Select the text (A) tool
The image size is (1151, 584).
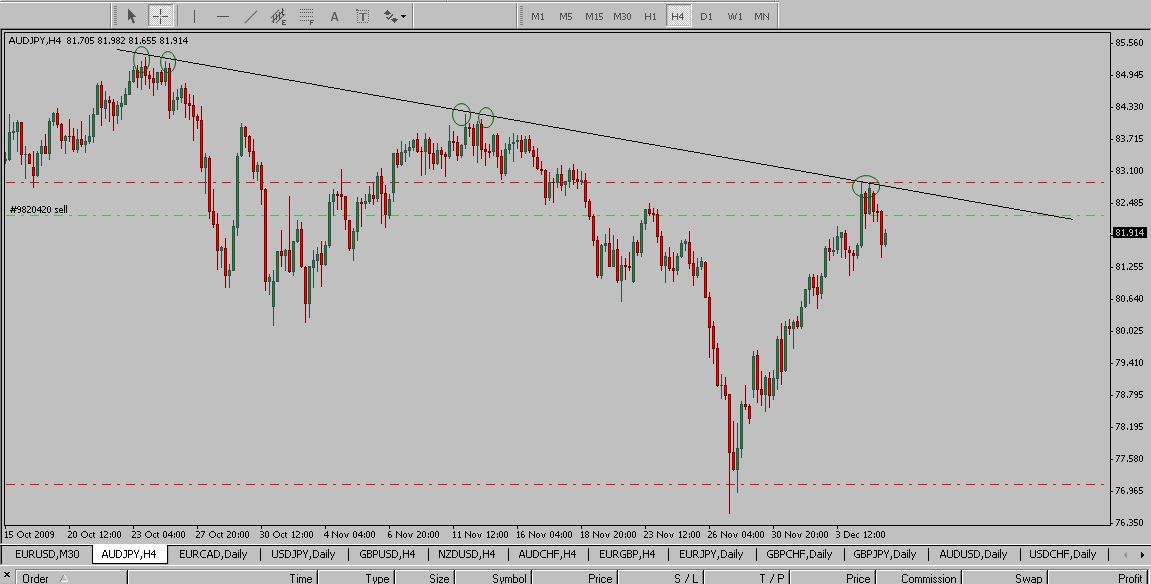[x=334, y=16]
